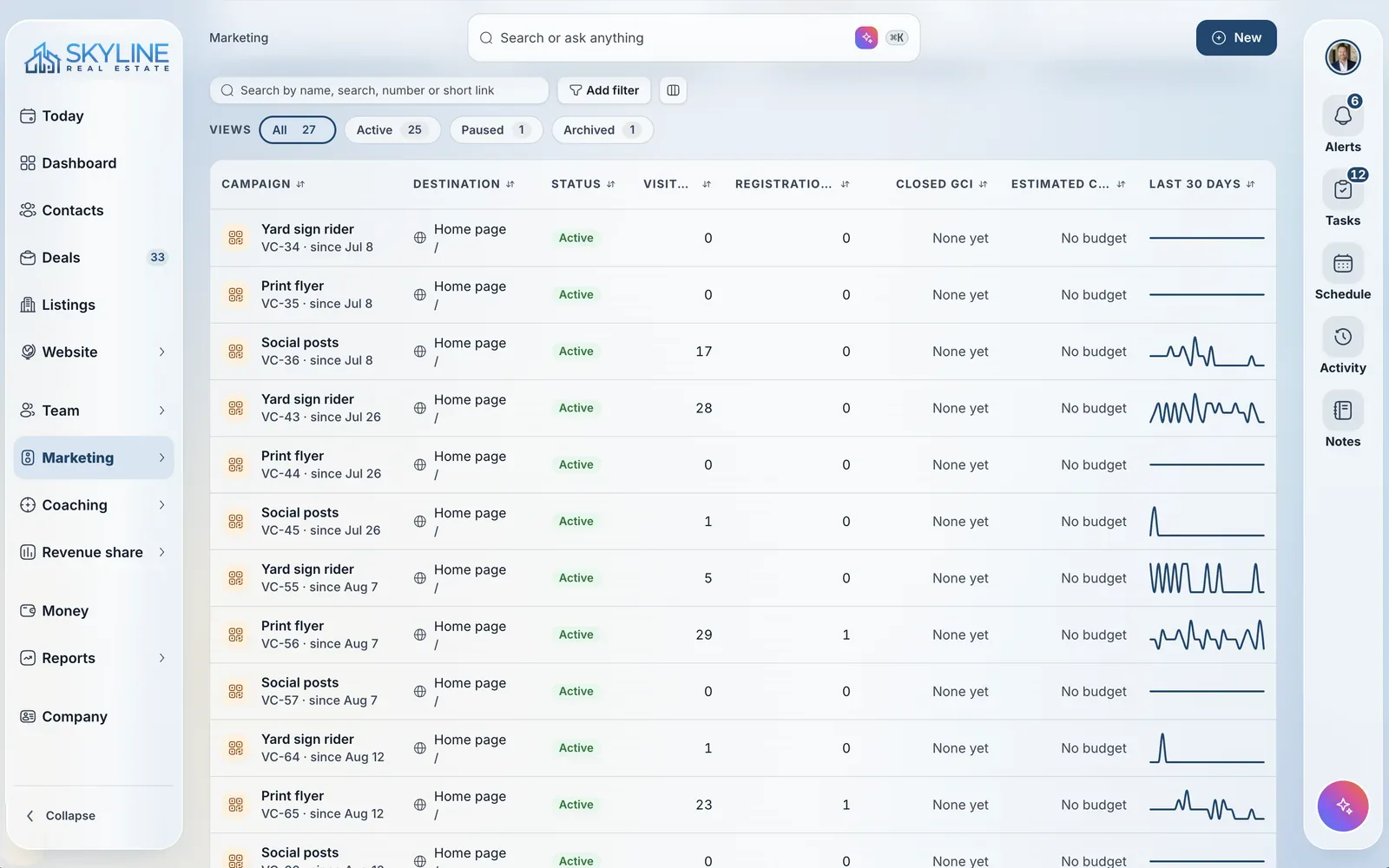Switch to the Paused view
The height and width of the screenshot is (868, 1389).
496,130
